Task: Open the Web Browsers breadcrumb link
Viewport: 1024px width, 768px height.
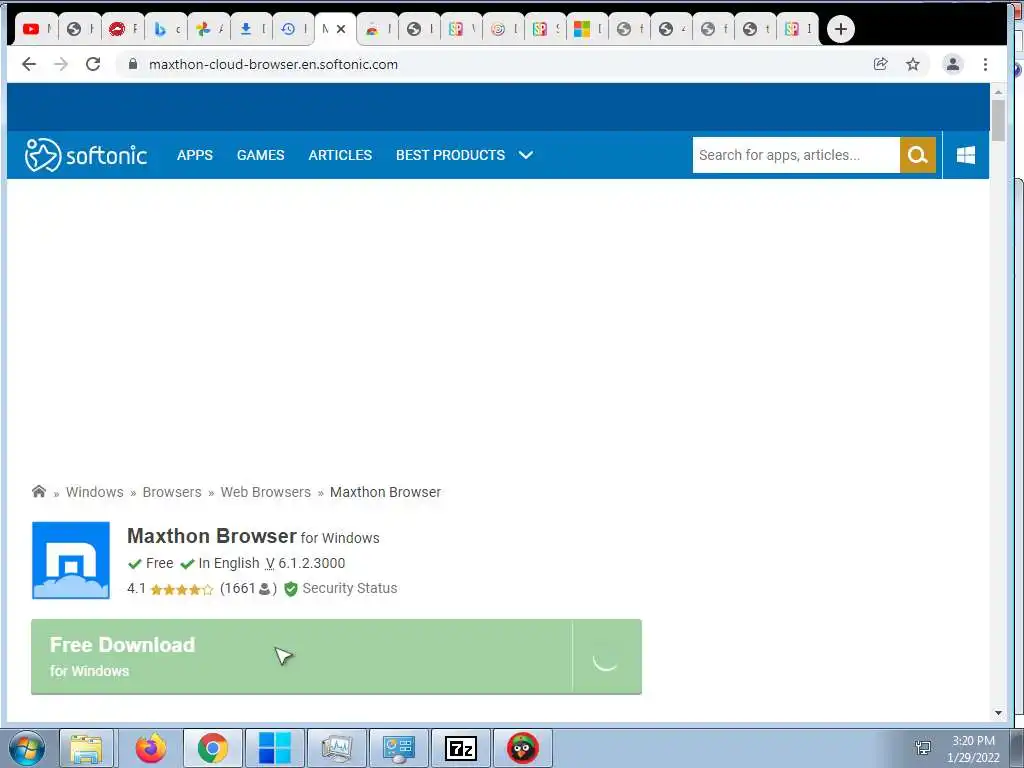Action: click(x=266, y=492)
